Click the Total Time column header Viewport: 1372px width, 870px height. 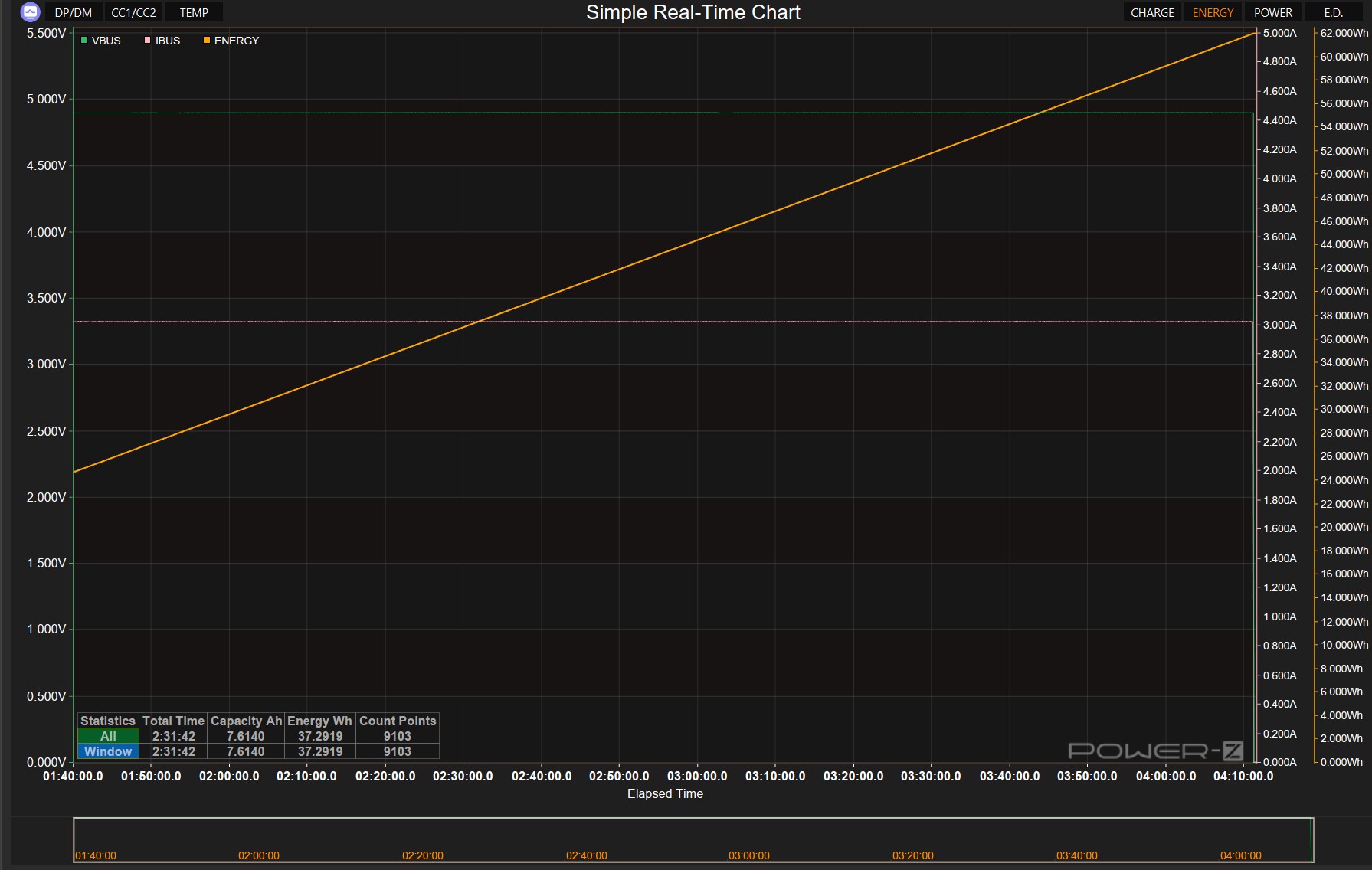click(173, 721)
